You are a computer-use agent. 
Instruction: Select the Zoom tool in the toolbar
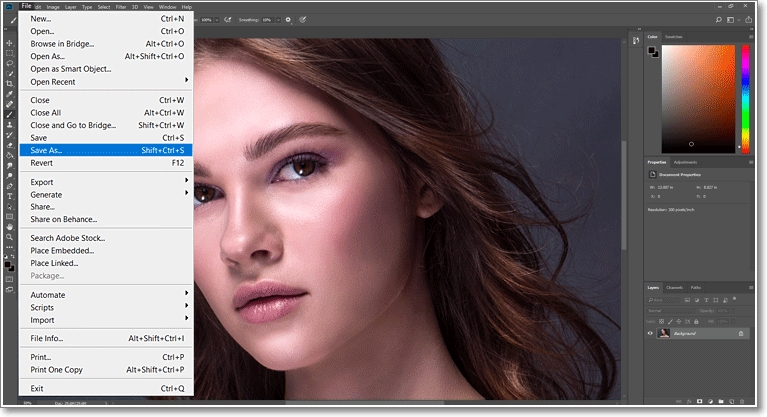coord(9,237)
